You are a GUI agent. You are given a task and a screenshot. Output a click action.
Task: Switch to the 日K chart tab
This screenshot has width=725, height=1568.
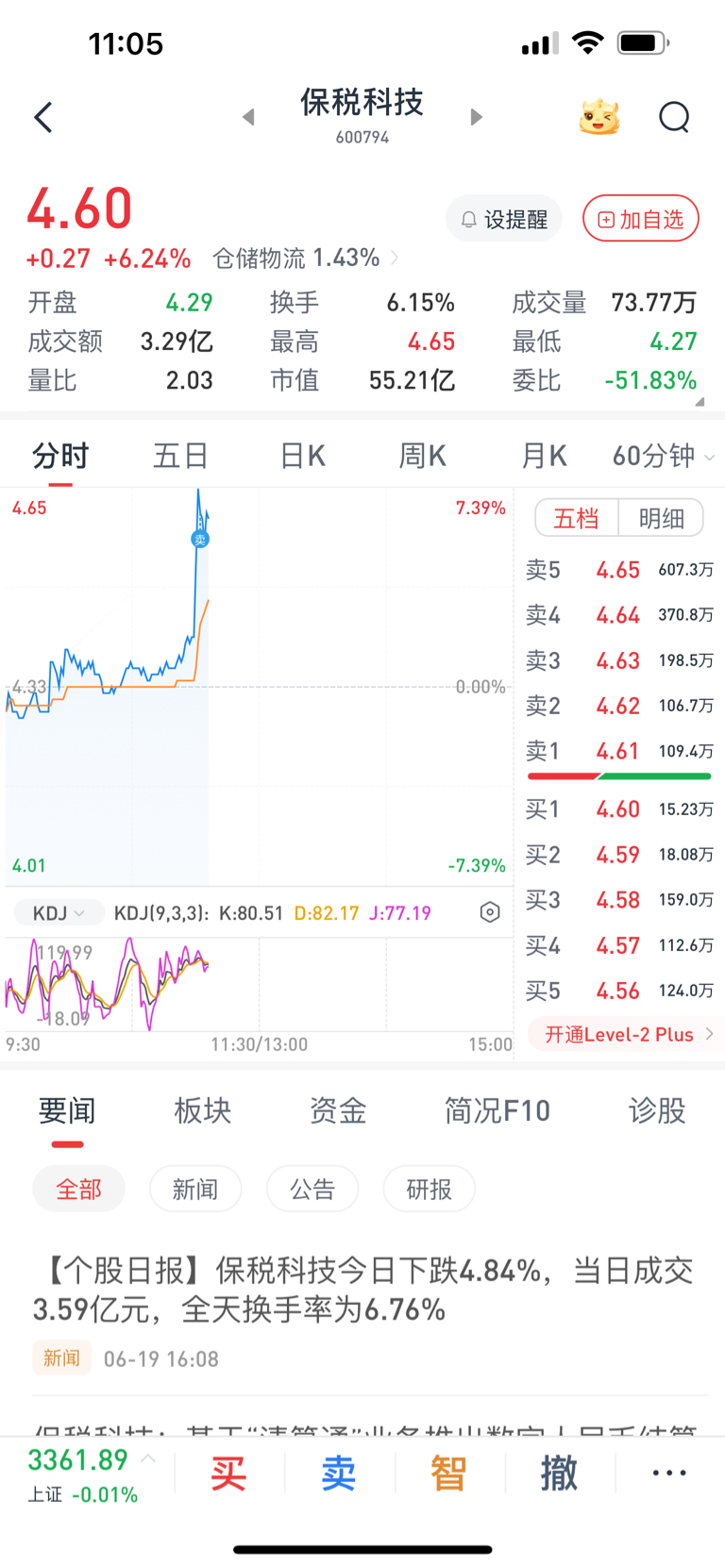(302, 457)
